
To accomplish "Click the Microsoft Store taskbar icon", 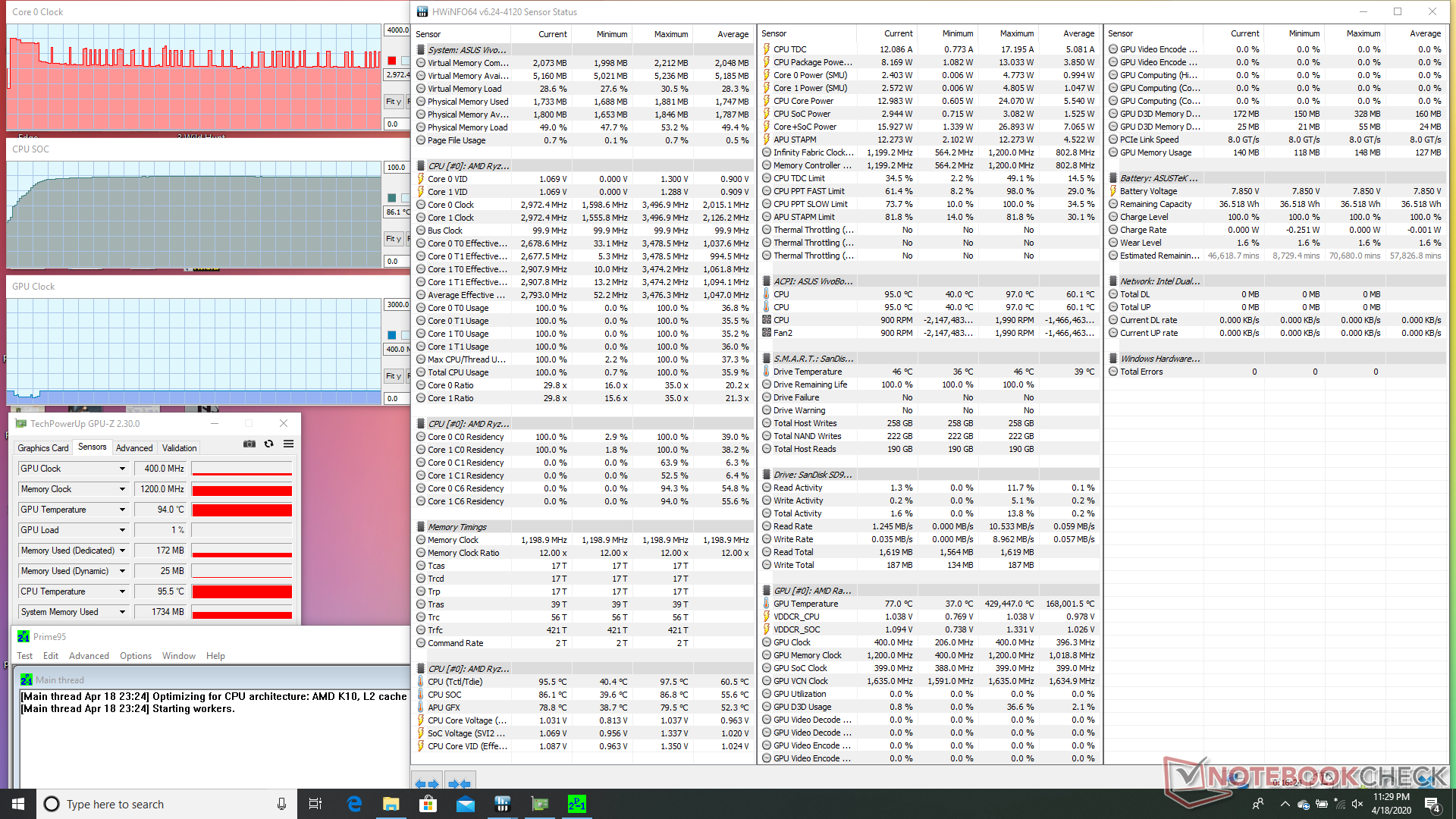I will click(x=428, y=804).
